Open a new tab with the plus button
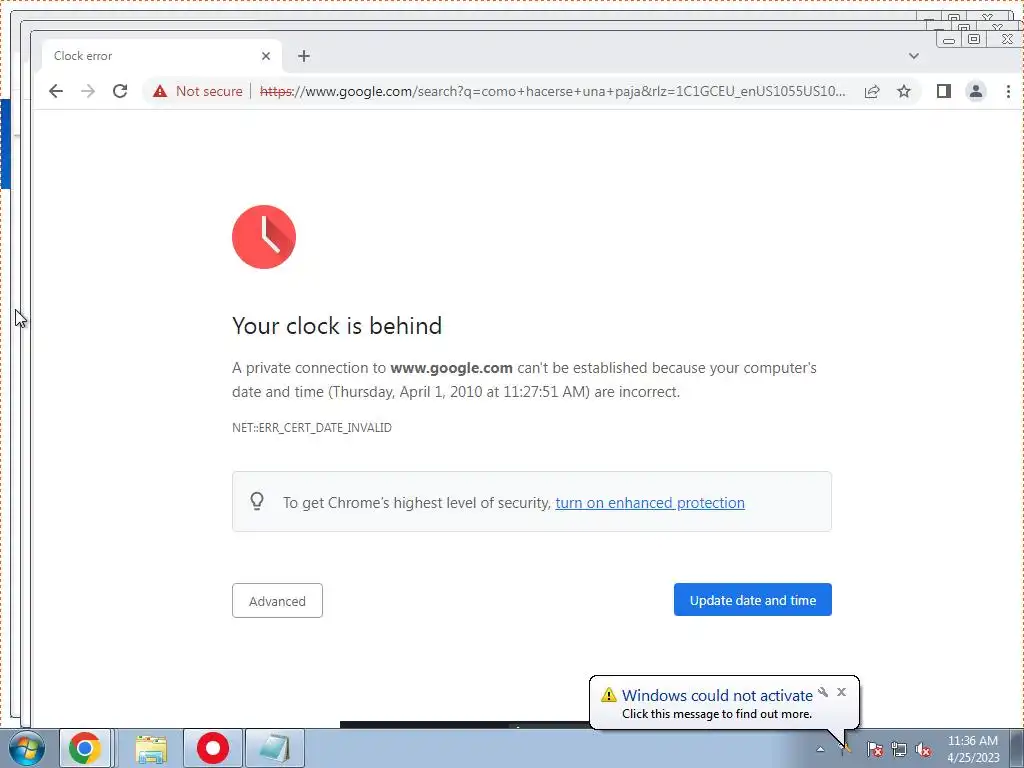This screenshot has height=768, width=1024. click(304, 56)
